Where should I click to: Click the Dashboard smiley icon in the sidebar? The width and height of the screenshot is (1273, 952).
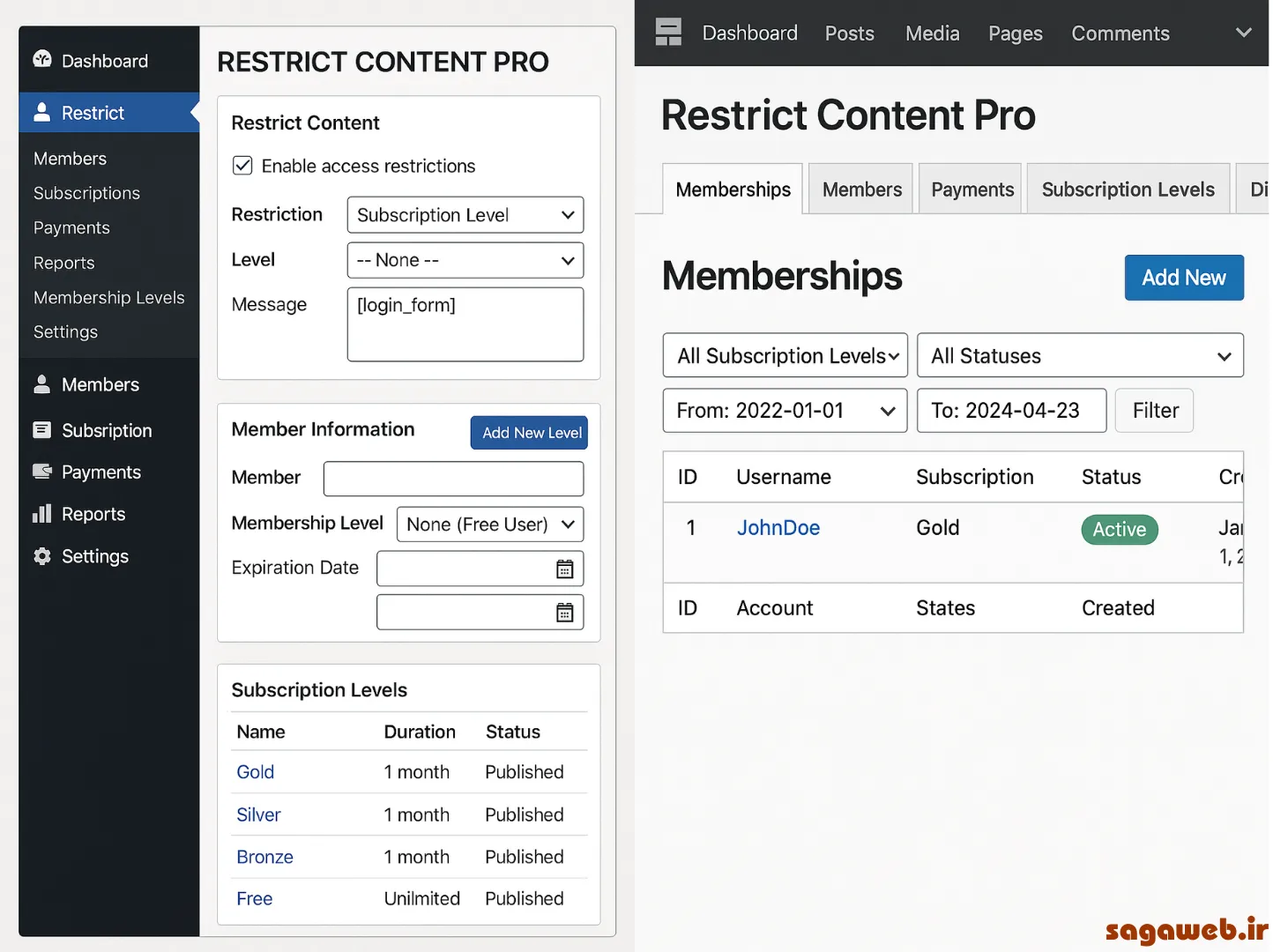(x=41, y=60)
